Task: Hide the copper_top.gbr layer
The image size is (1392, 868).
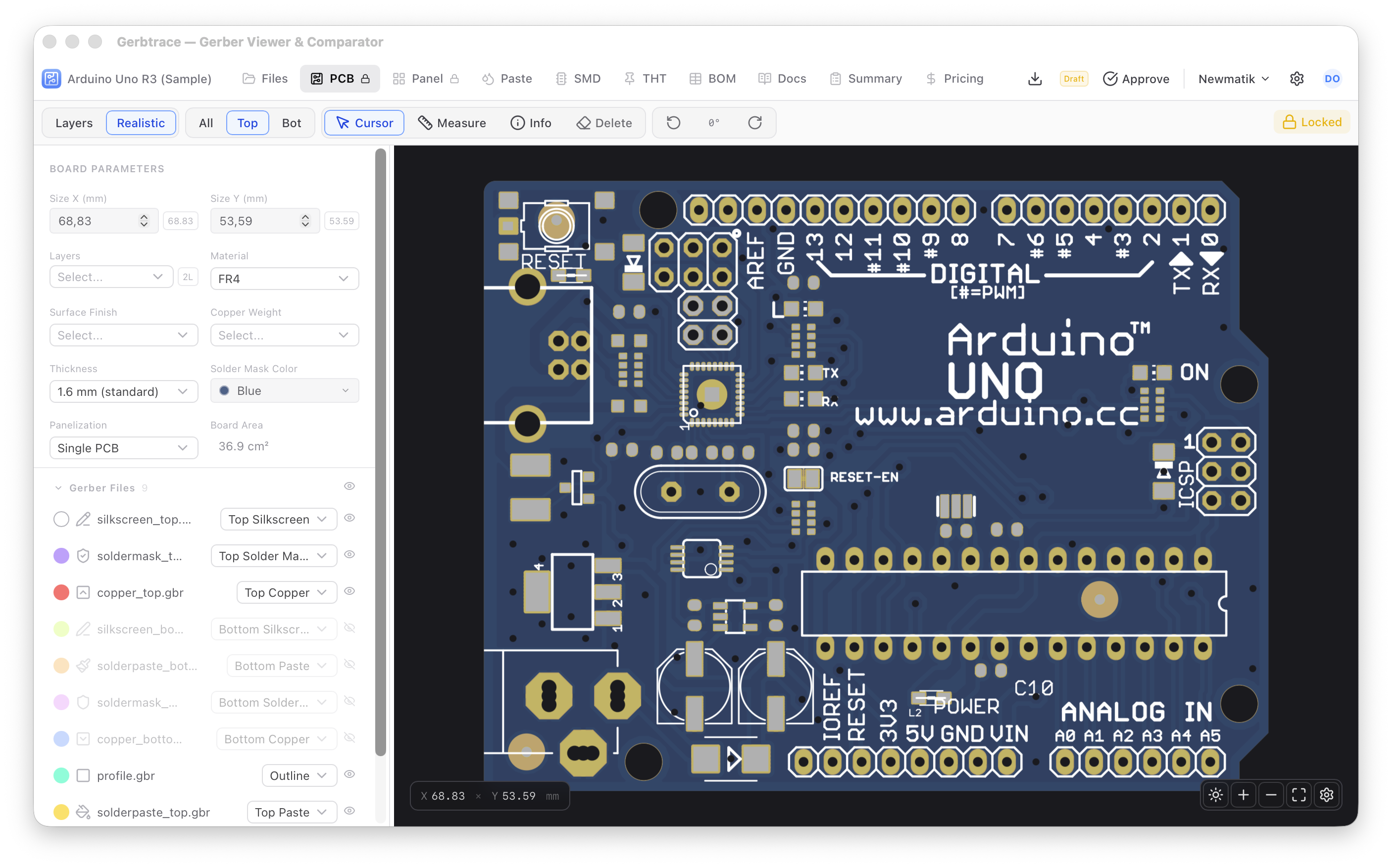Action: pyautogui.click(x=349, y=591)
